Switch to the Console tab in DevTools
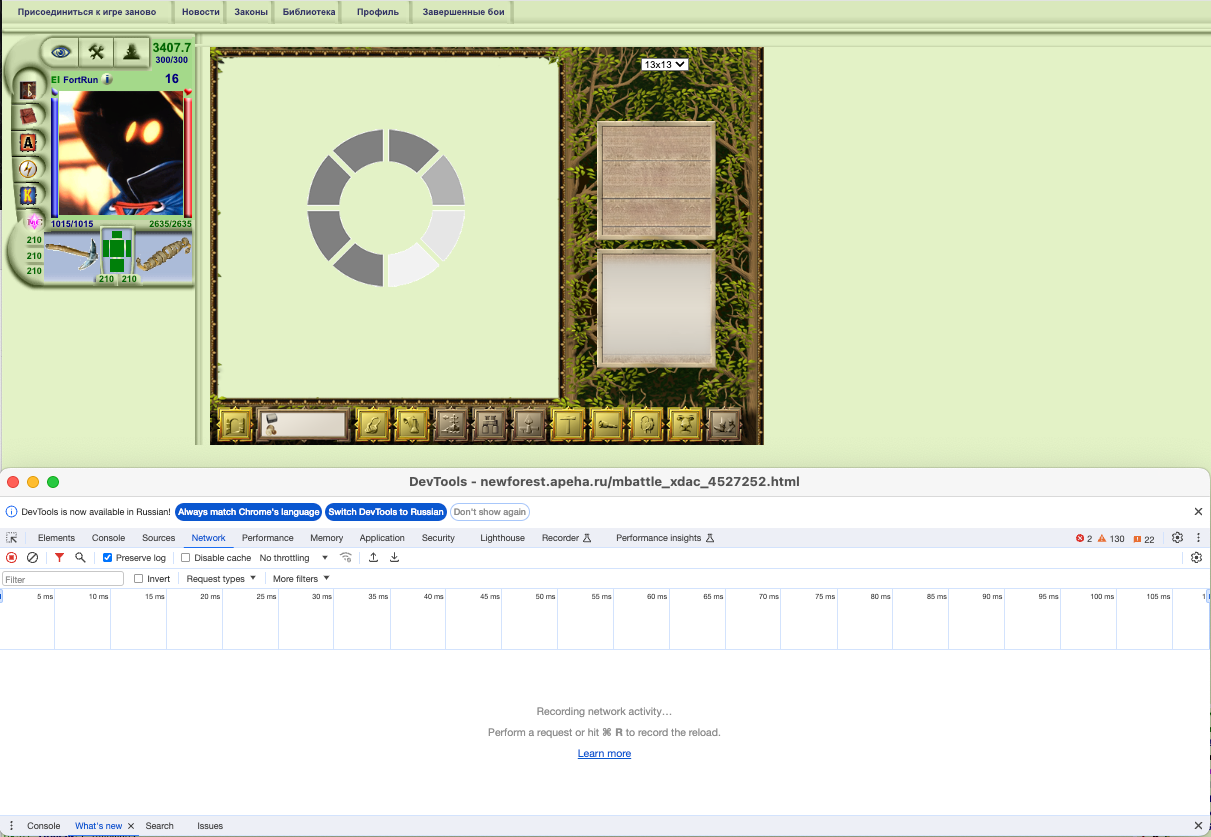Image resolution: width=1211 pixels, height=837 pixels. pyautogui.click(x=109, y=538)
